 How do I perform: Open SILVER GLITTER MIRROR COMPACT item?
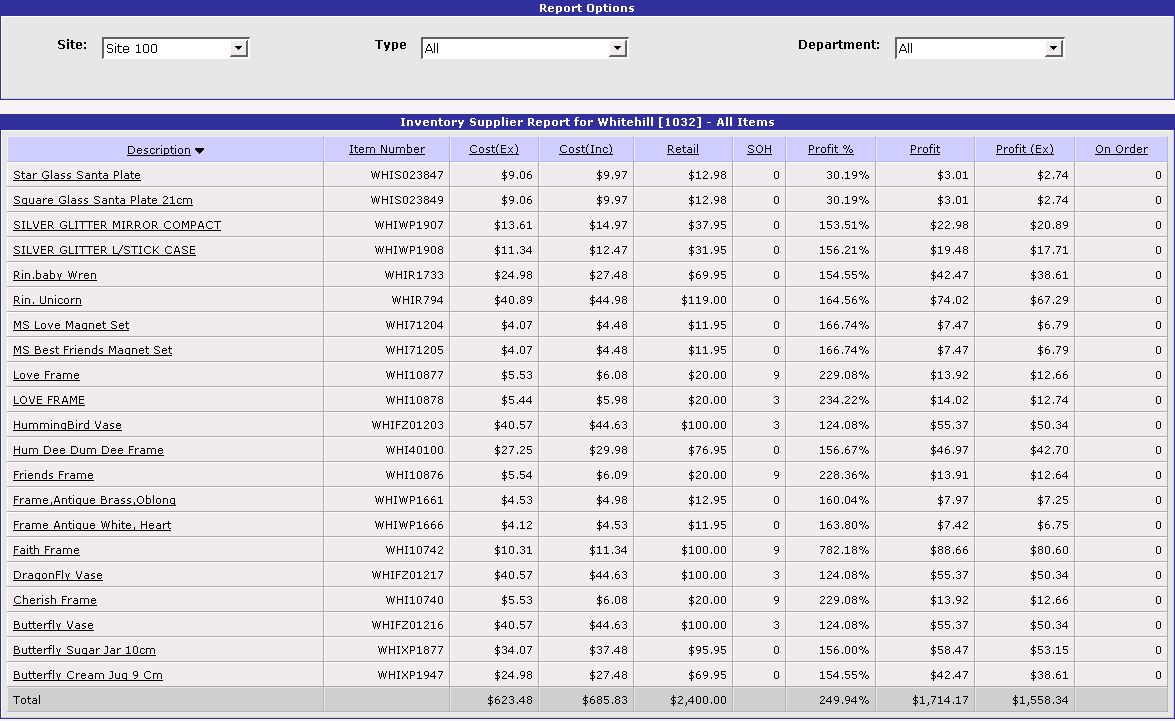click(117, 225)
